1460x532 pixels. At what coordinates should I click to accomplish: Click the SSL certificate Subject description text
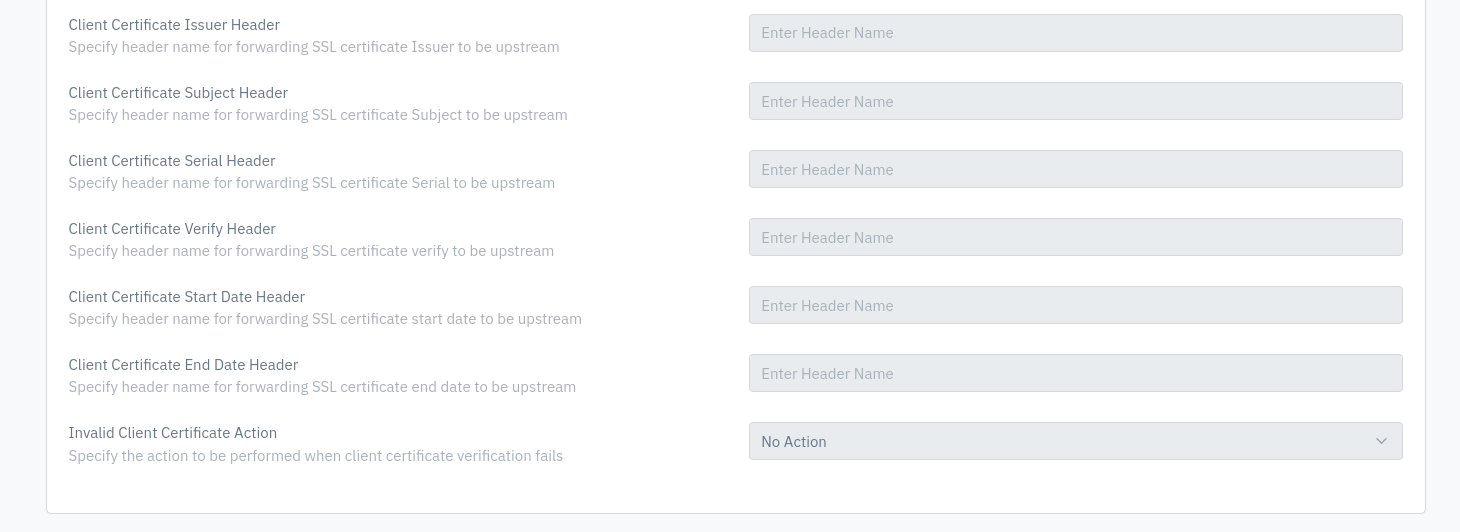point(318,114)
